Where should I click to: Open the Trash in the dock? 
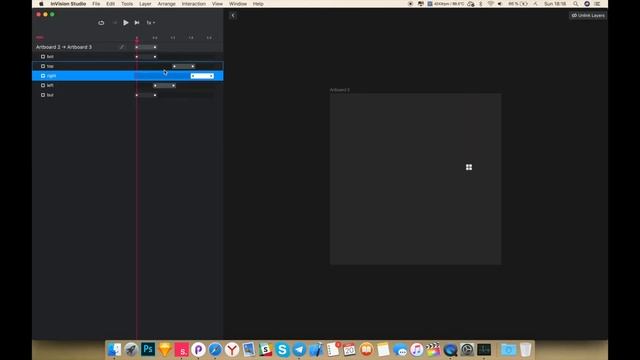pyautogui.click(x=526, y=349)
